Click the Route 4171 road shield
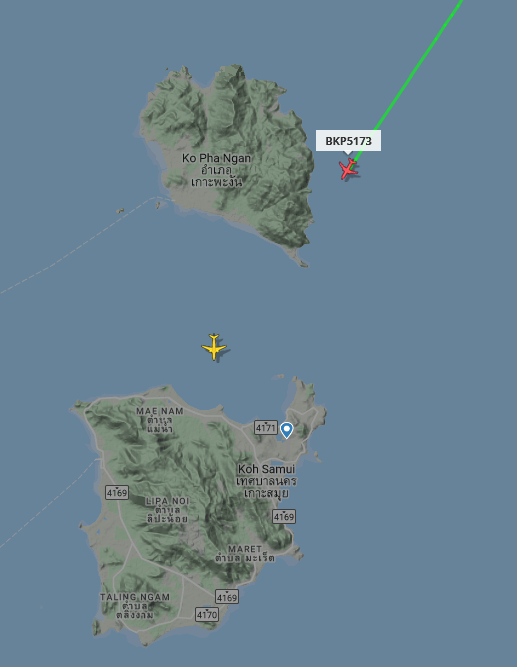Image resolution: width=517 pixels, height=667 pixels. (266, 428)
